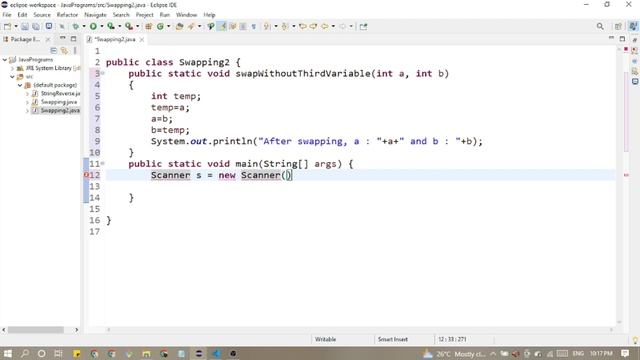640x360 pixels.
Task: Click the Last Edit Location icon
Action: pos(302,27)
